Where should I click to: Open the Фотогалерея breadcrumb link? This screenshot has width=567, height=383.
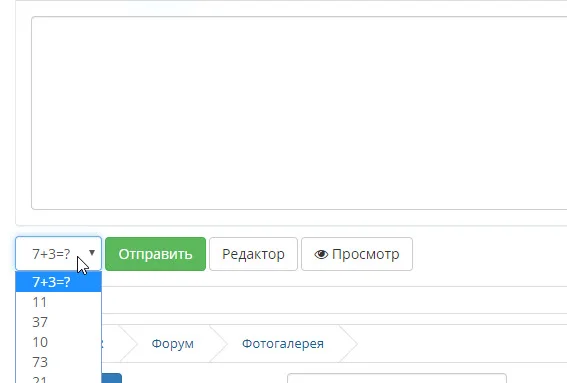[283, 343]
